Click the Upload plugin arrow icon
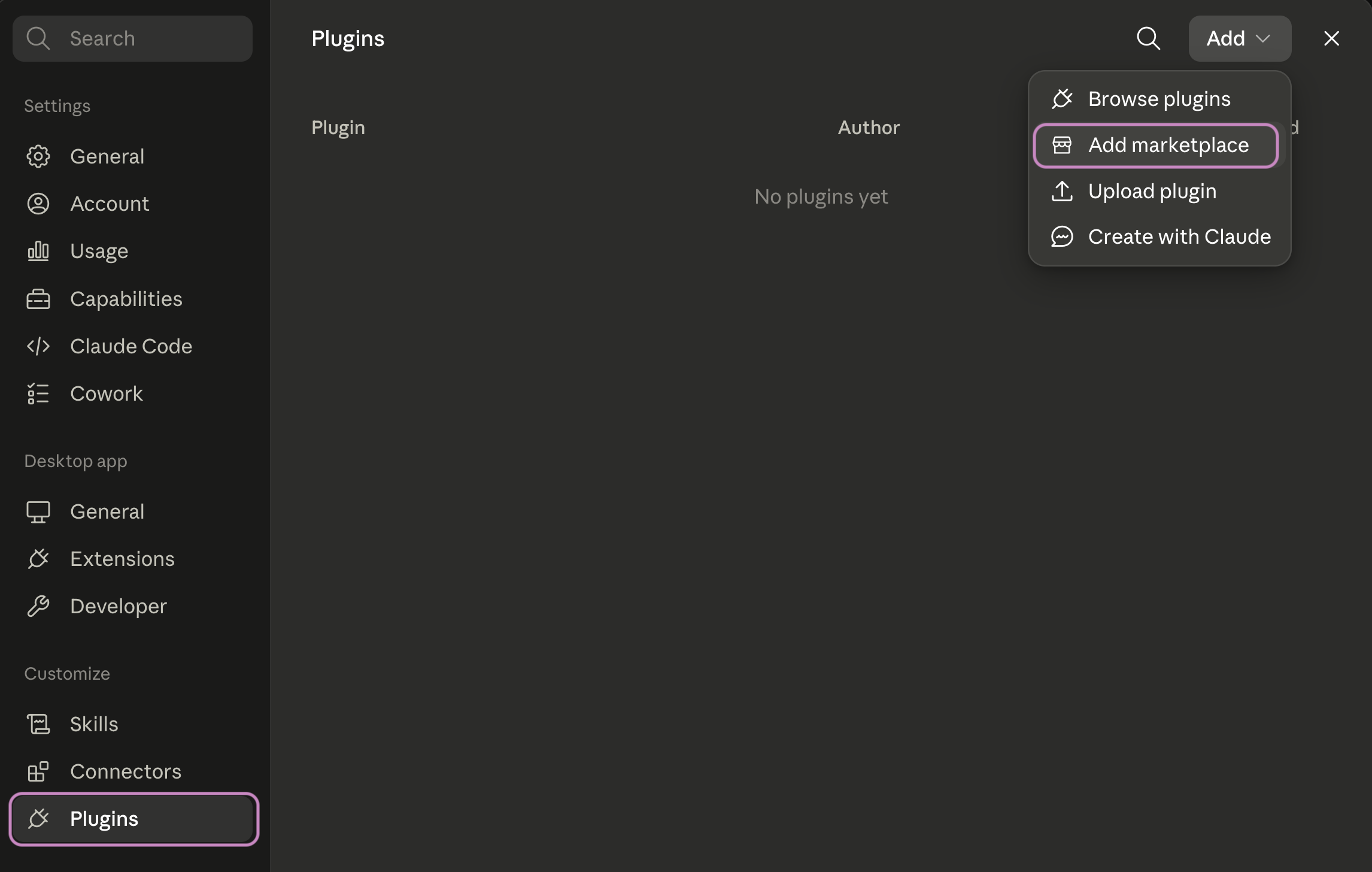 (x=1062, y=191)
